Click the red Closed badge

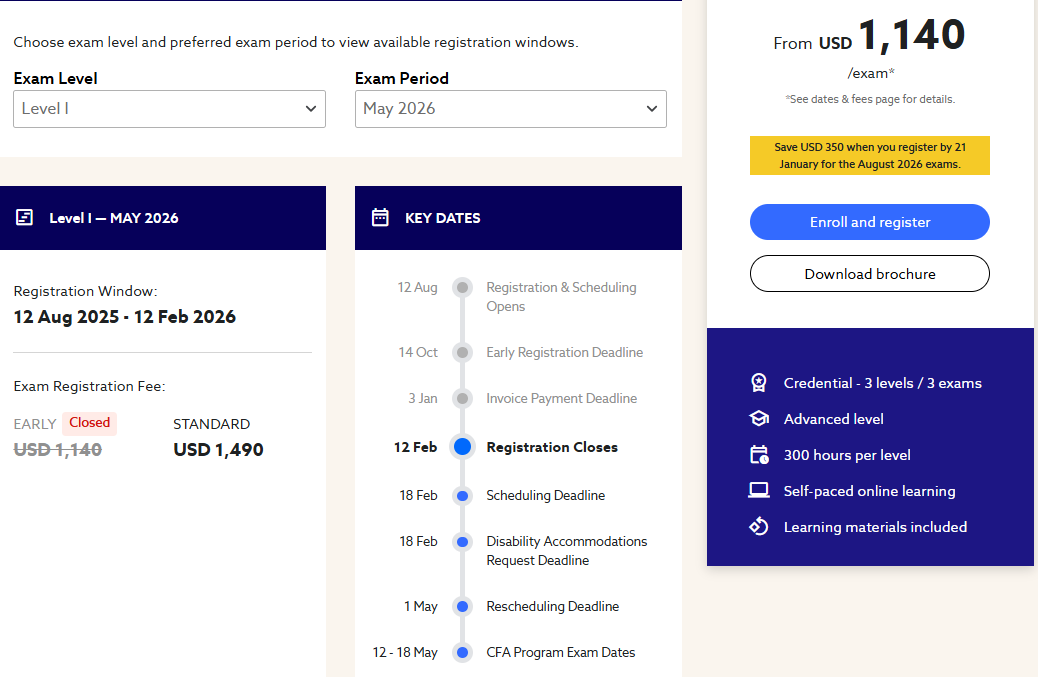click(x=89, y=423)
